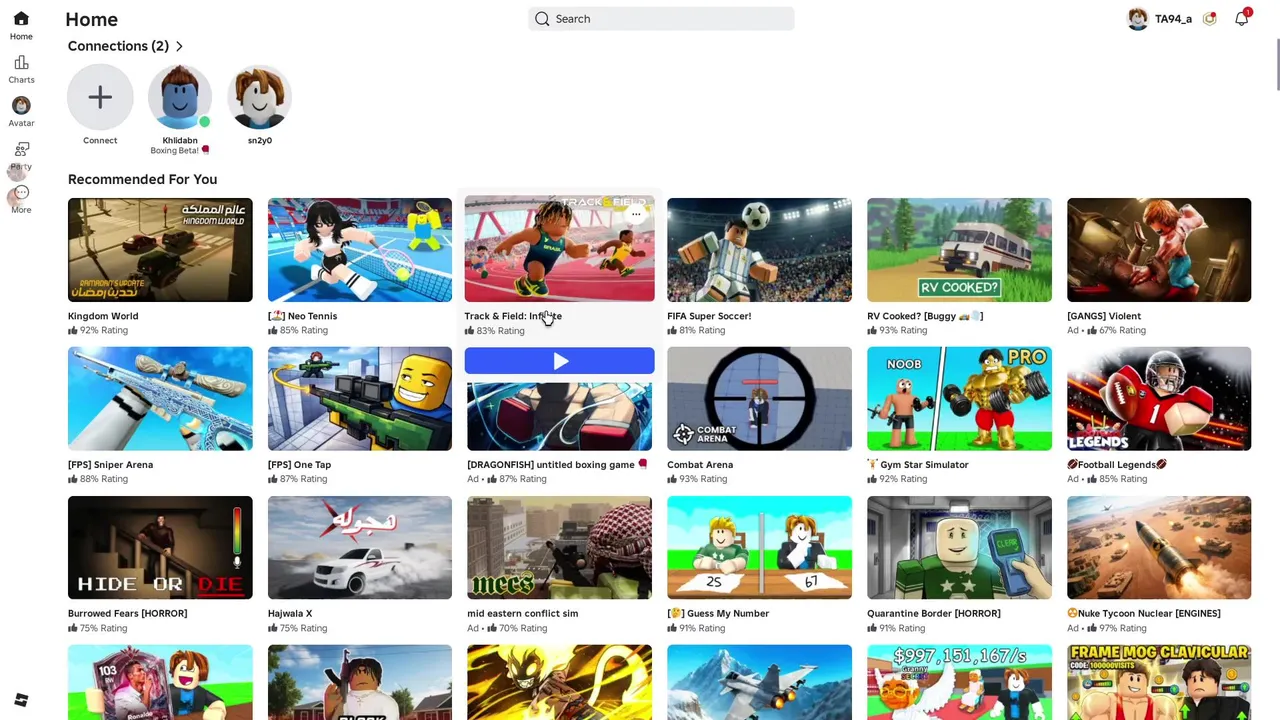1280x720 pixels.
Task: Click the Robux icon beside username
Action: tap(1209, 19)
